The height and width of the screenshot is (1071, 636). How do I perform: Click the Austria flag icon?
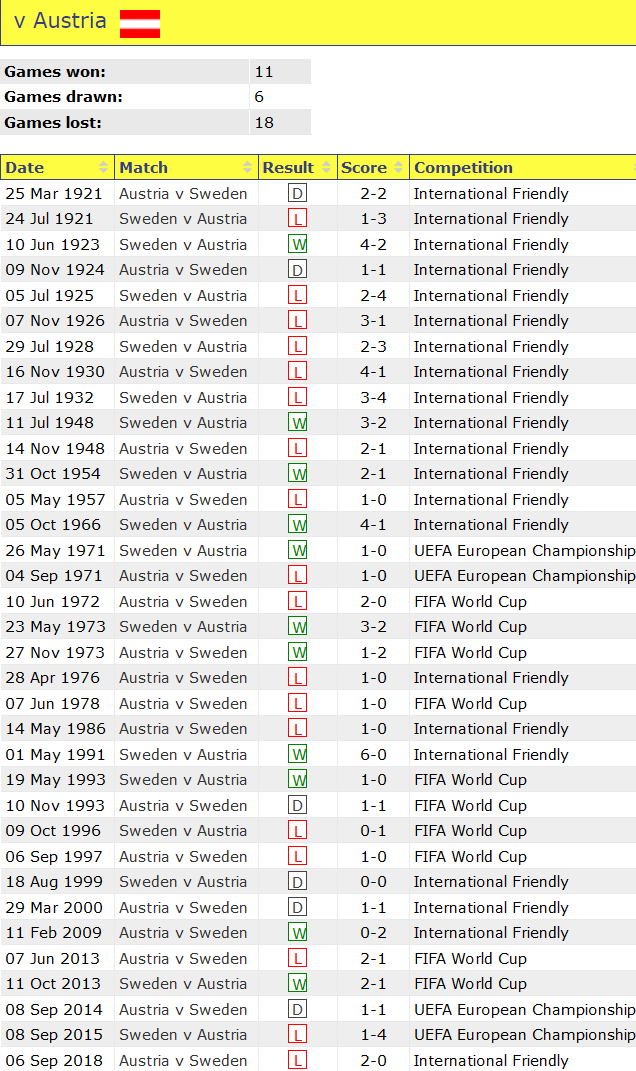click(140, 23)
